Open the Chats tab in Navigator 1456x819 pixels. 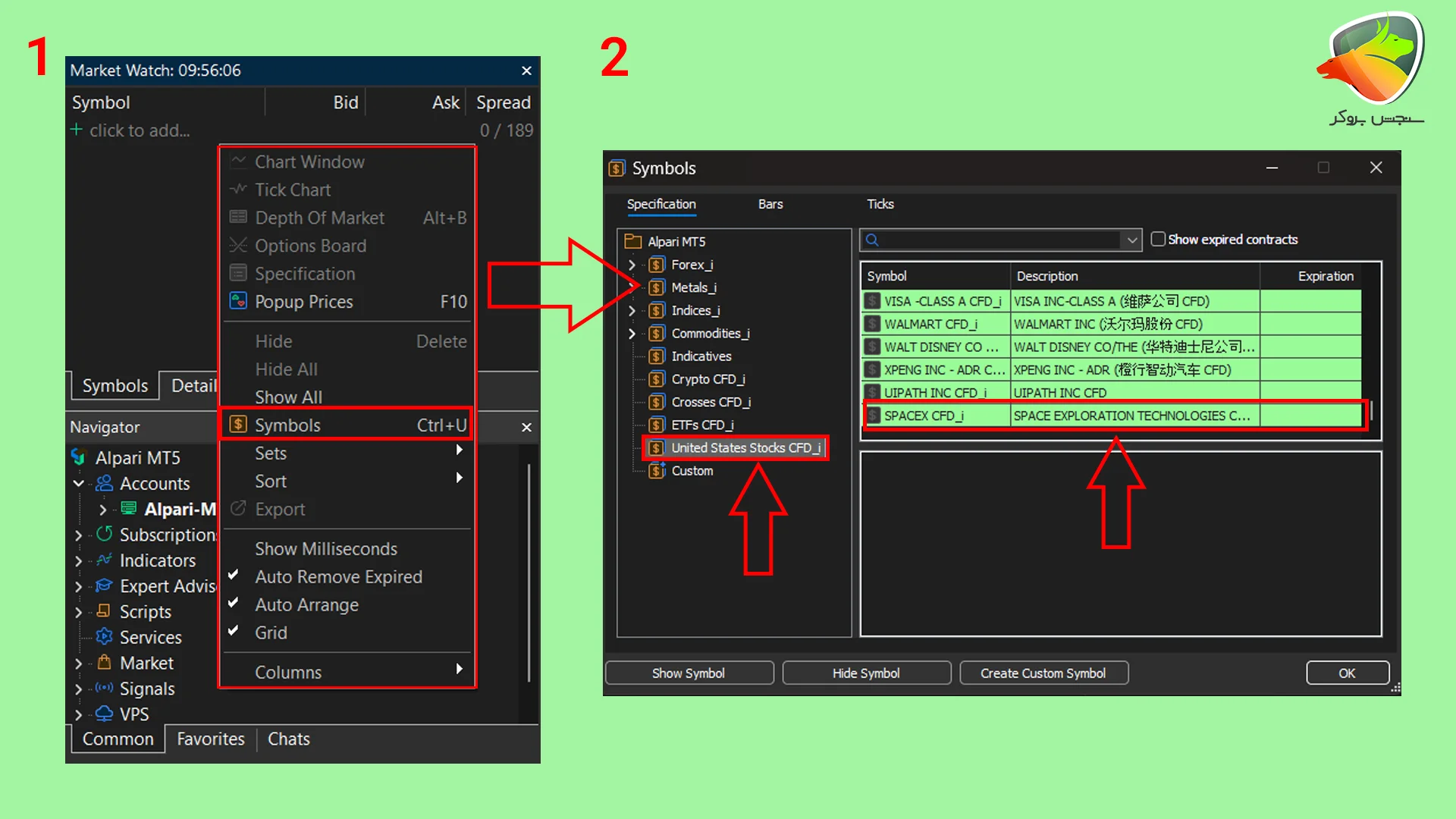tap(289, 739)
